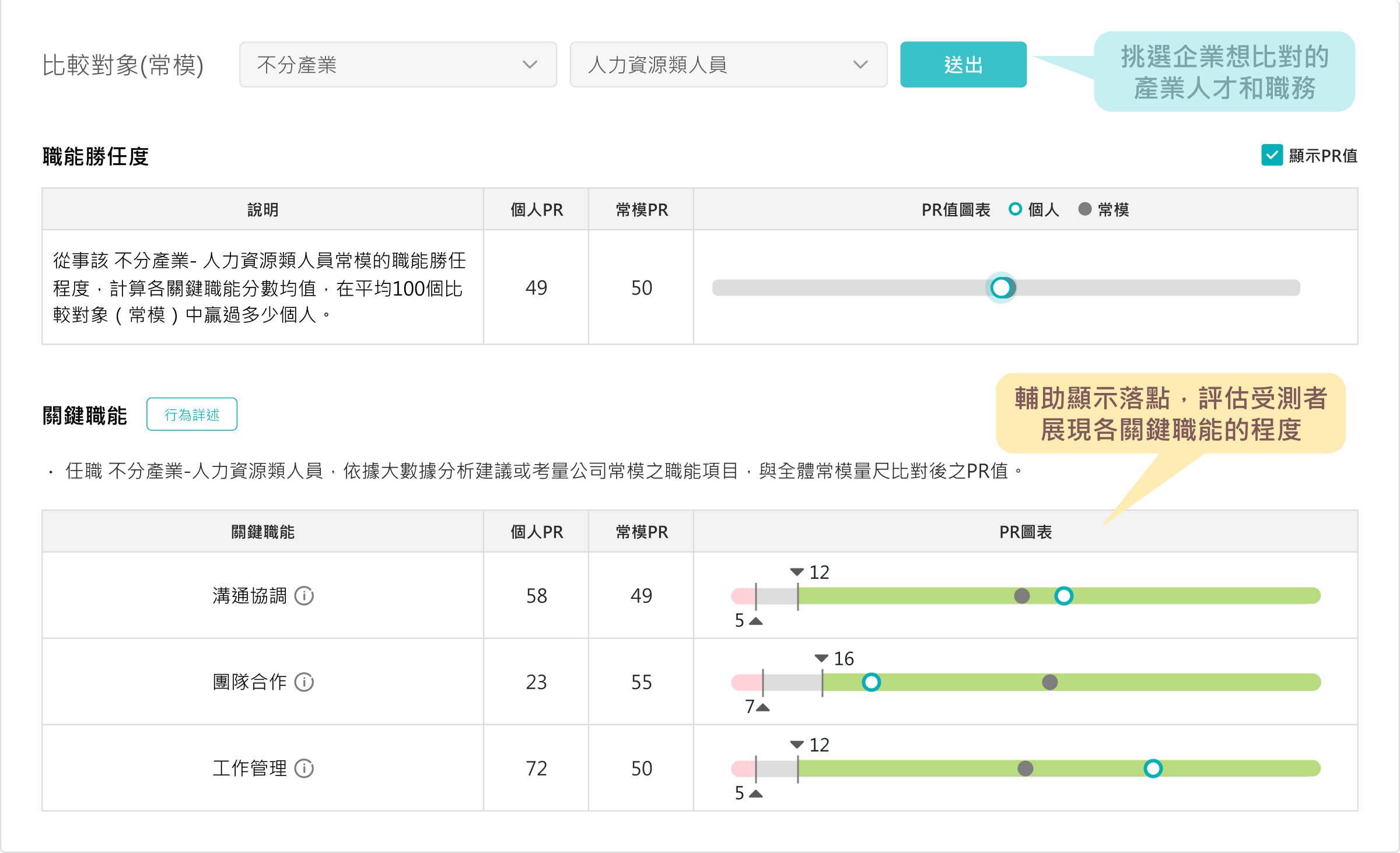Click the 個人 circle marker on 團隊合作 chart
The width and height of the screenshot is (1400, 853).
click(871, 682)
